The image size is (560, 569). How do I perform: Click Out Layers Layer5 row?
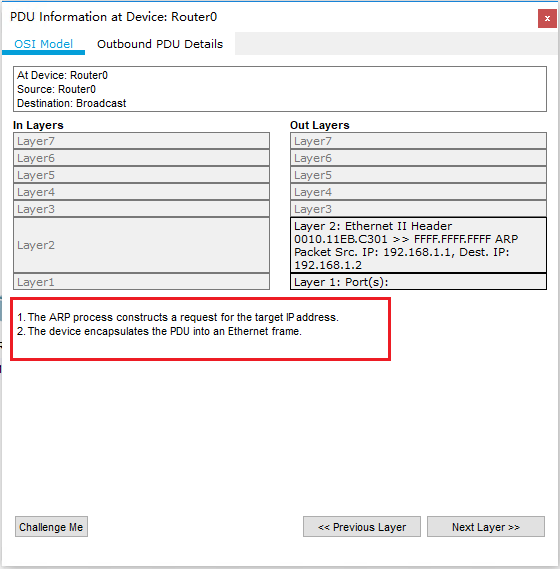pos(418,175)
